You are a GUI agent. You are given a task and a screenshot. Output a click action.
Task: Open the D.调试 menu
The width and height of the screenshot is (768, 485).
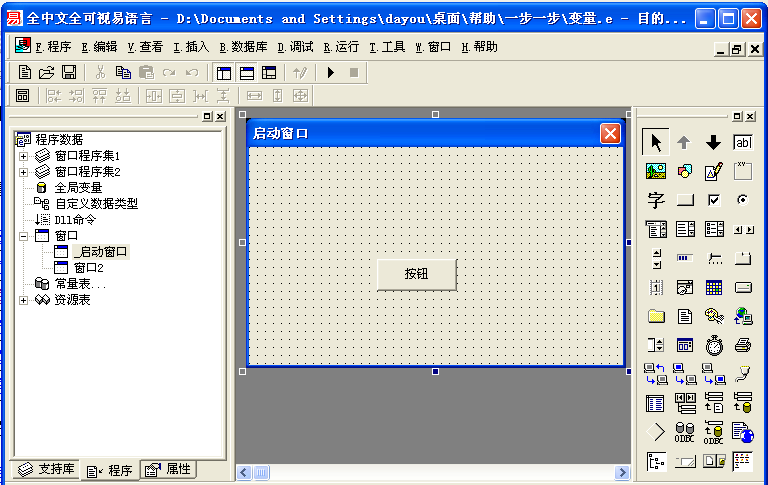tap(295, 47)
